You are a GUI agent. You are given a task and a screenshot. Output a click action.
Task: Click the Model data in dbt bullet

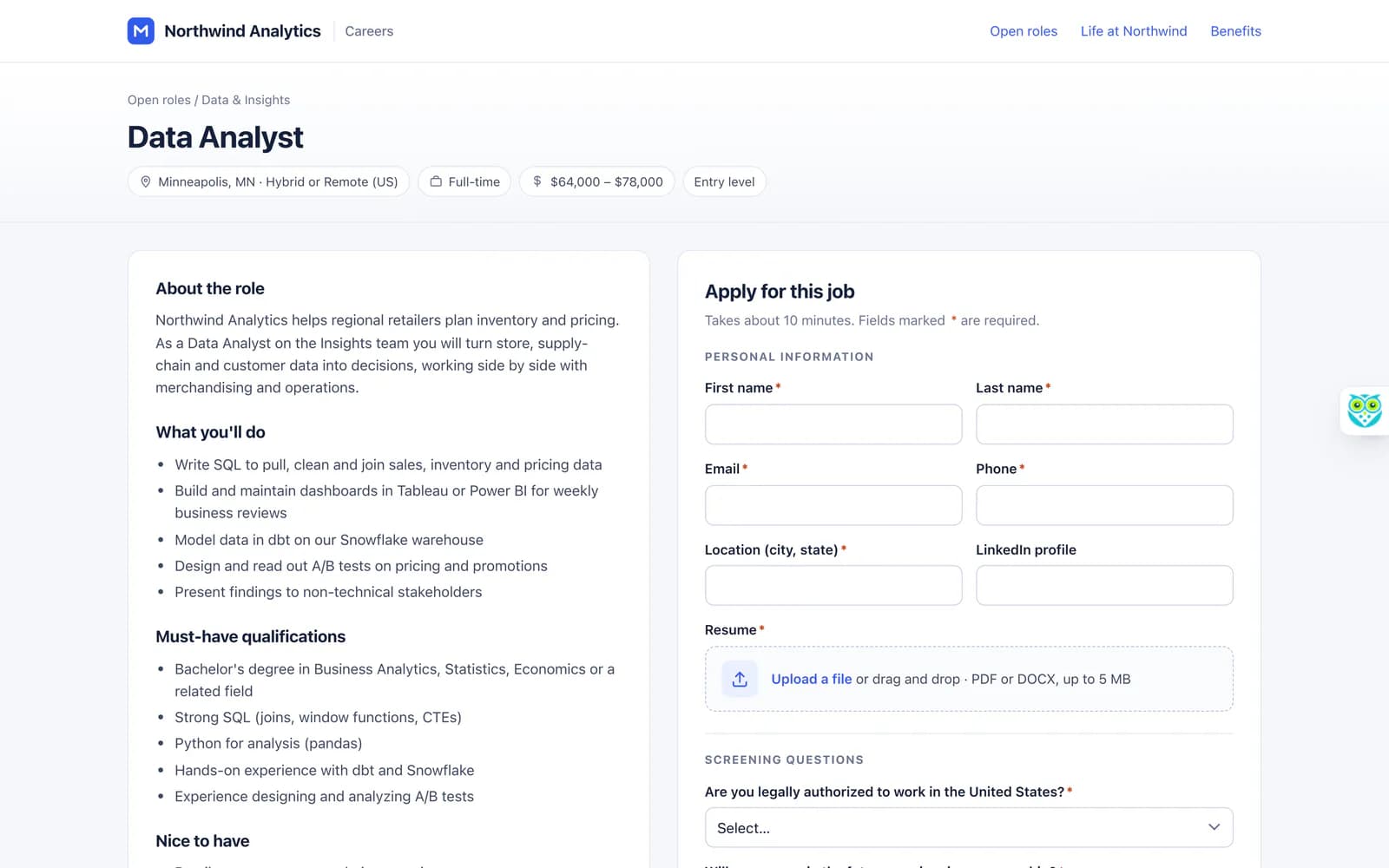[x=329, y=540]
